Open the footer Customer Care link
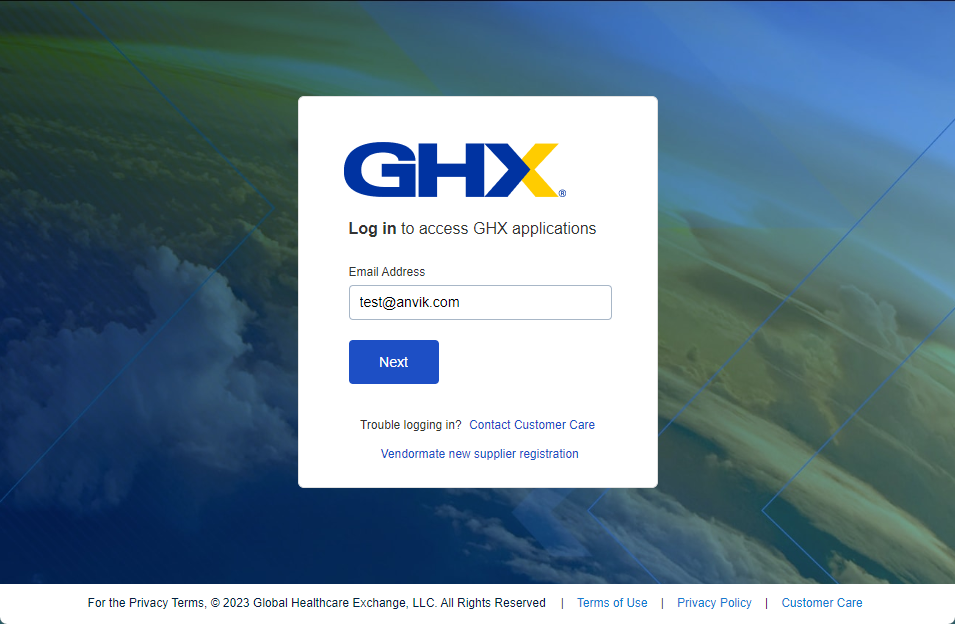Image resolution: width=955 pixels, height=624 pixels. click(x=822, y=603)
